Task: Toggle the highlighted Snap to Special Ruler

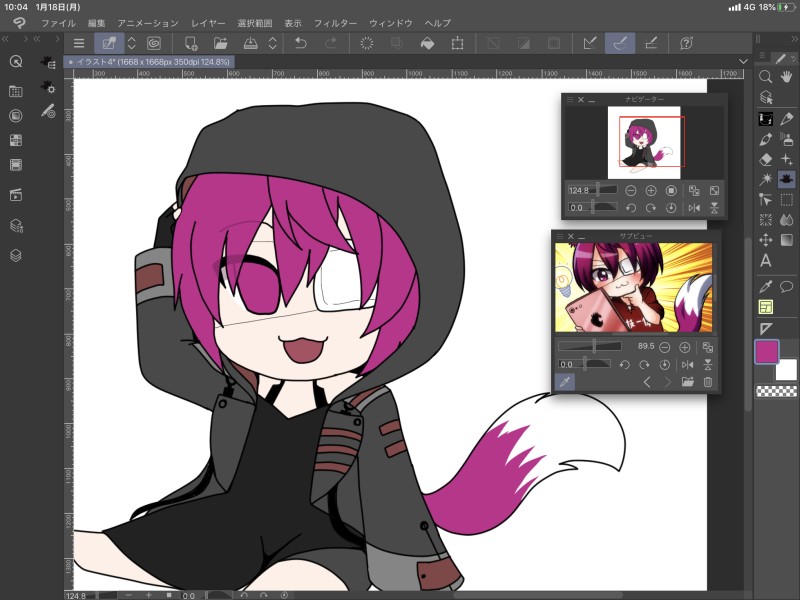Action: [620, 43]
